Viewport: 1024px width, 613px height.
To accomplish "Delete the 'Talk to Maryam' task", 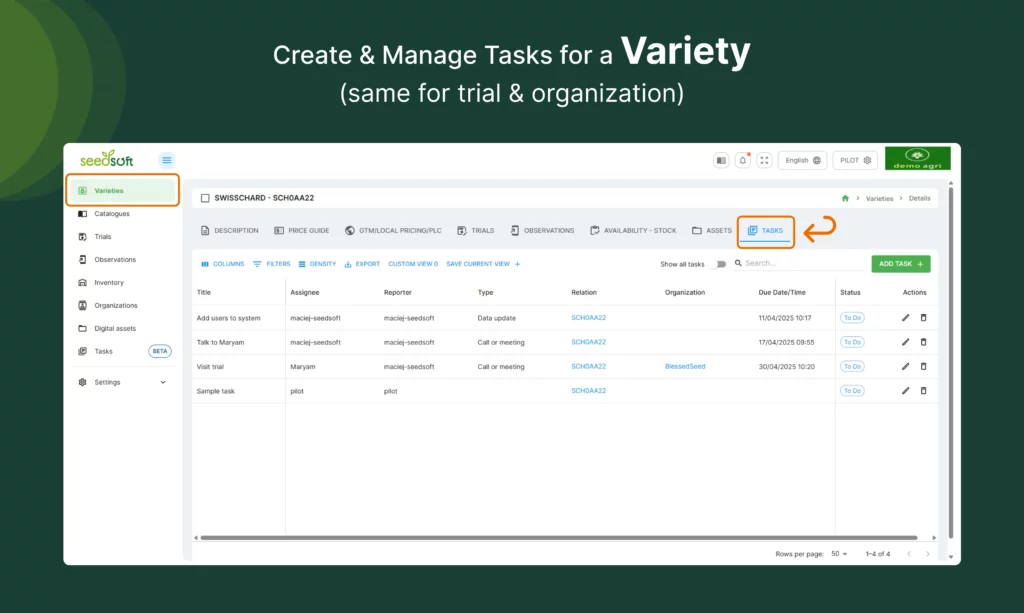I will [923, 342].
